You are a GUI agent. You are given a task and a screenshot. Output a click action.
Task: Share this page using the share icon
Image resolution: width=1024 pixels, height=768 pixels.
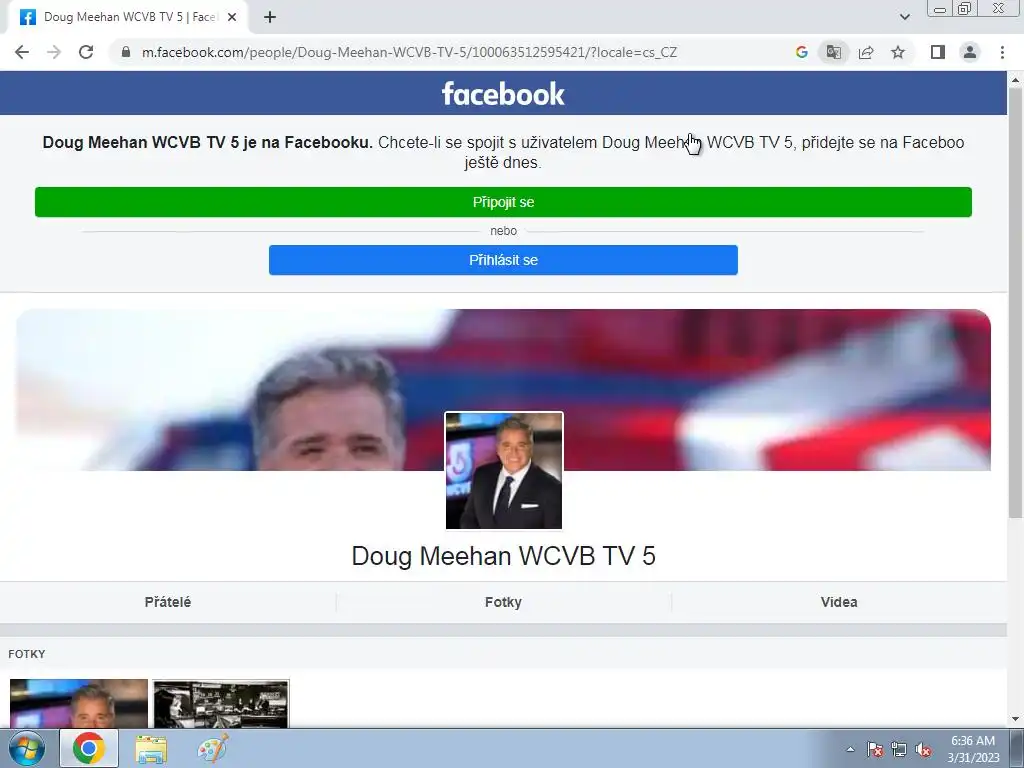[866, 52]
